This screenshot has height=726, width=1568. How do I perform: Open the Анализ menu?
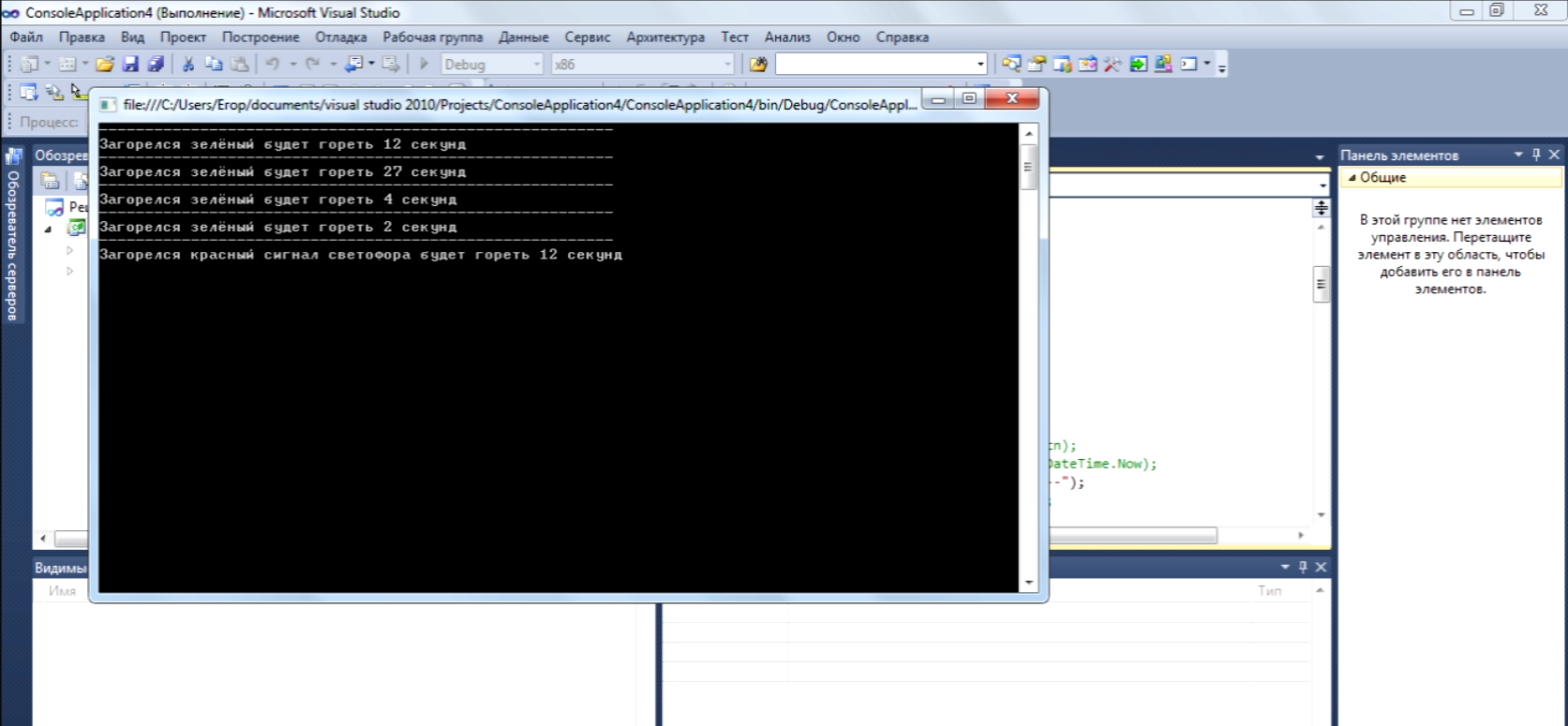point(787,37)
